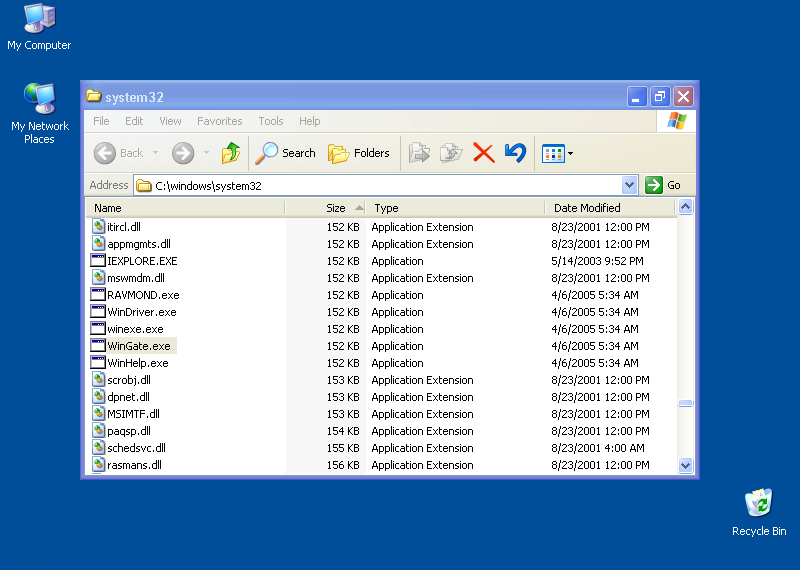Click the Forward navigation arrow
The width and height of the screenshot is (800, 570).
point(183,153)
